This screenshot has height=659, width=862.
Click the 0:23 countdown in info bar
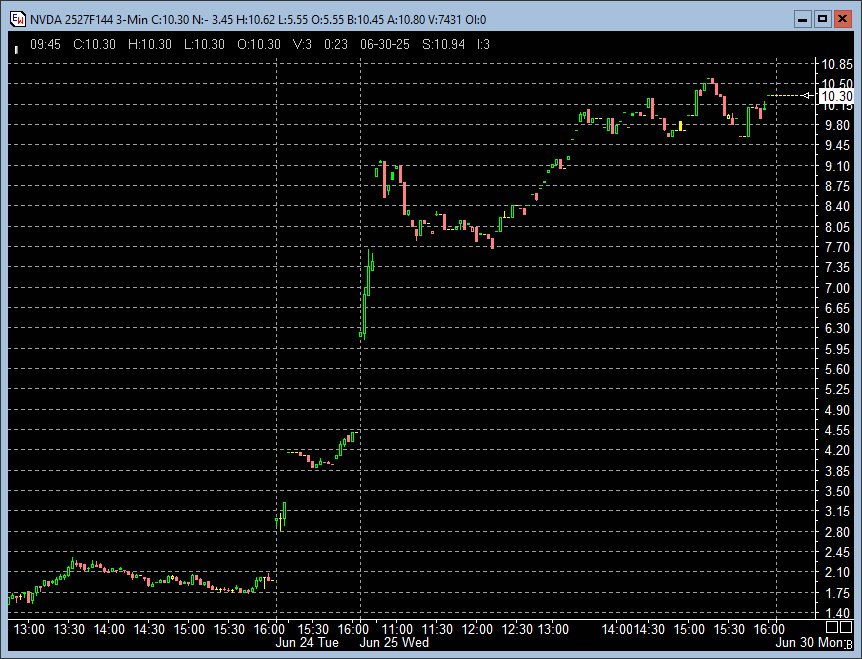click(x=336, y=45)
